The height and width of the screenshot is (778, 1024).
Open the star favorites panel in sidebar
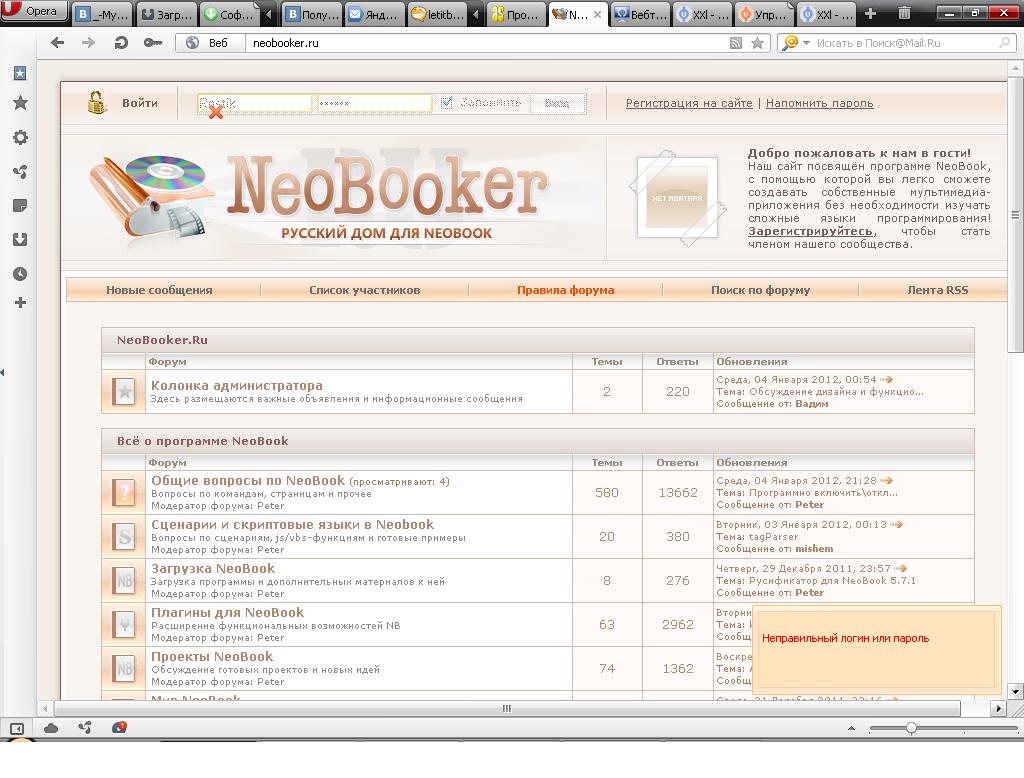20,103
